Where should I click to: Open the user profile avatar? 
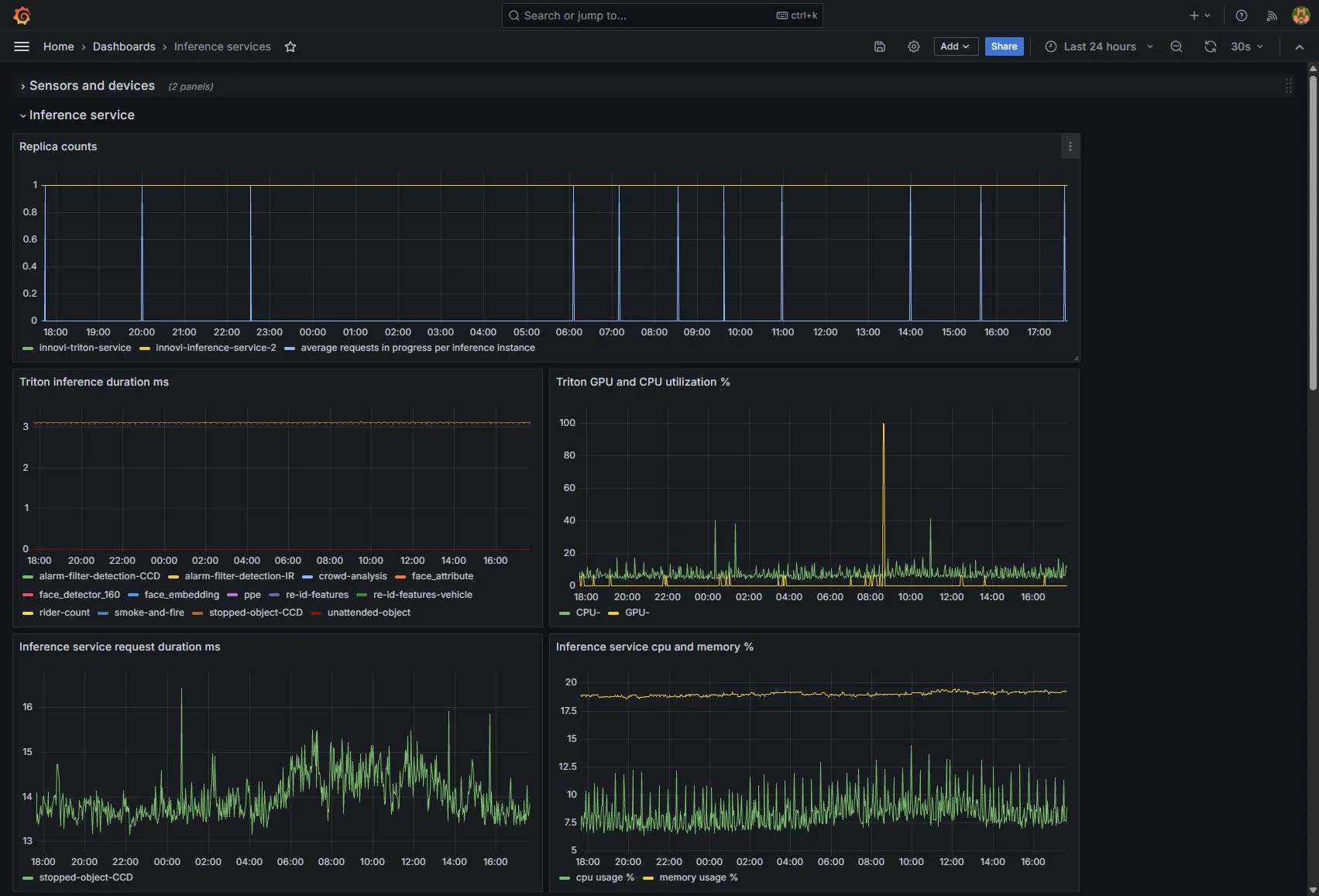tap(1301, 15)
